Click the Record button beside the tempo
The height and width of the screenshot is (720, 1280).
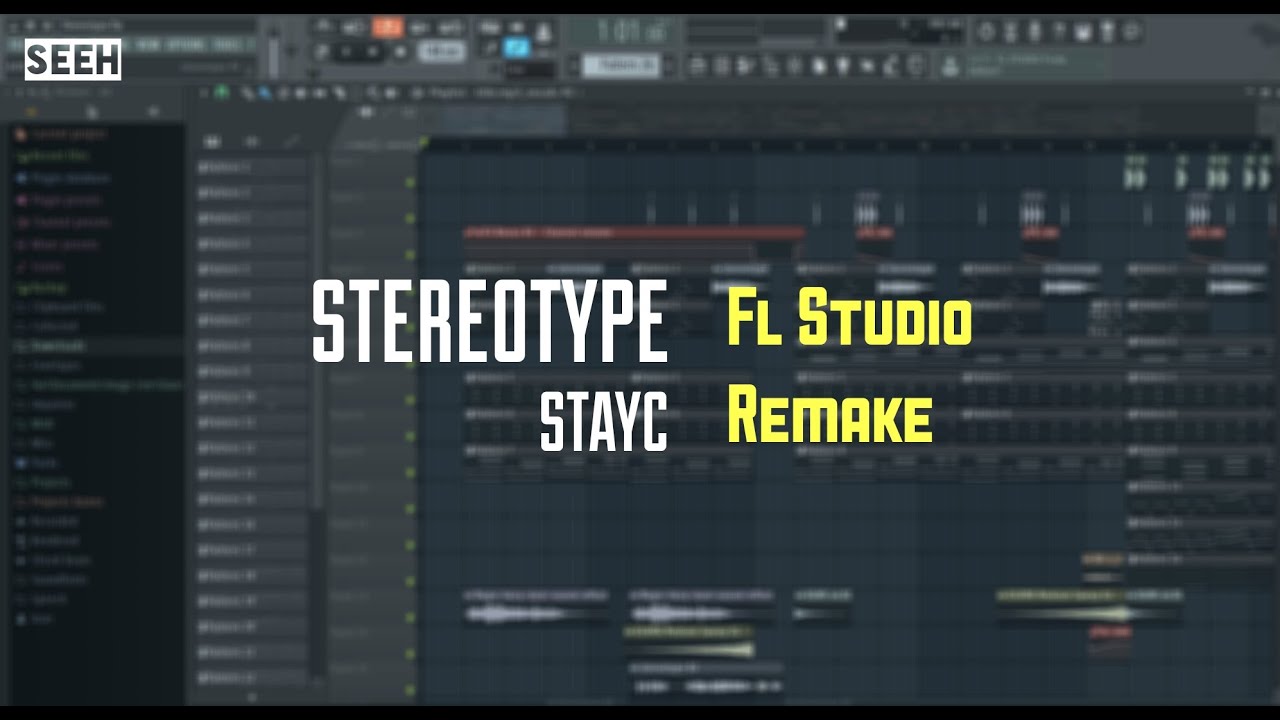click(x=400, y=51)
